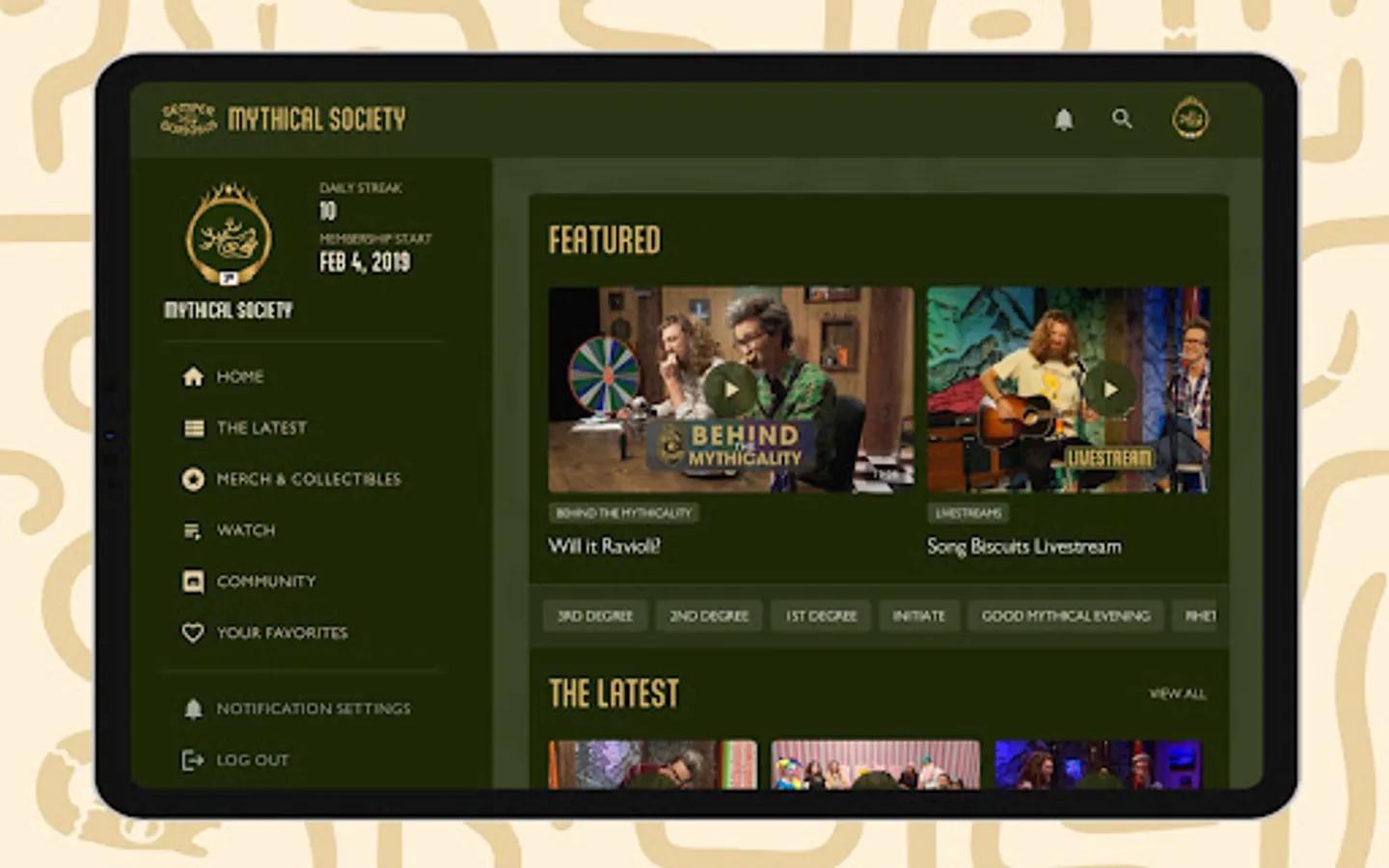The height and width of the screenshot is (868, 1389).
Task: Click Your Favorites heart icon
Action: [x=193, y=633]
